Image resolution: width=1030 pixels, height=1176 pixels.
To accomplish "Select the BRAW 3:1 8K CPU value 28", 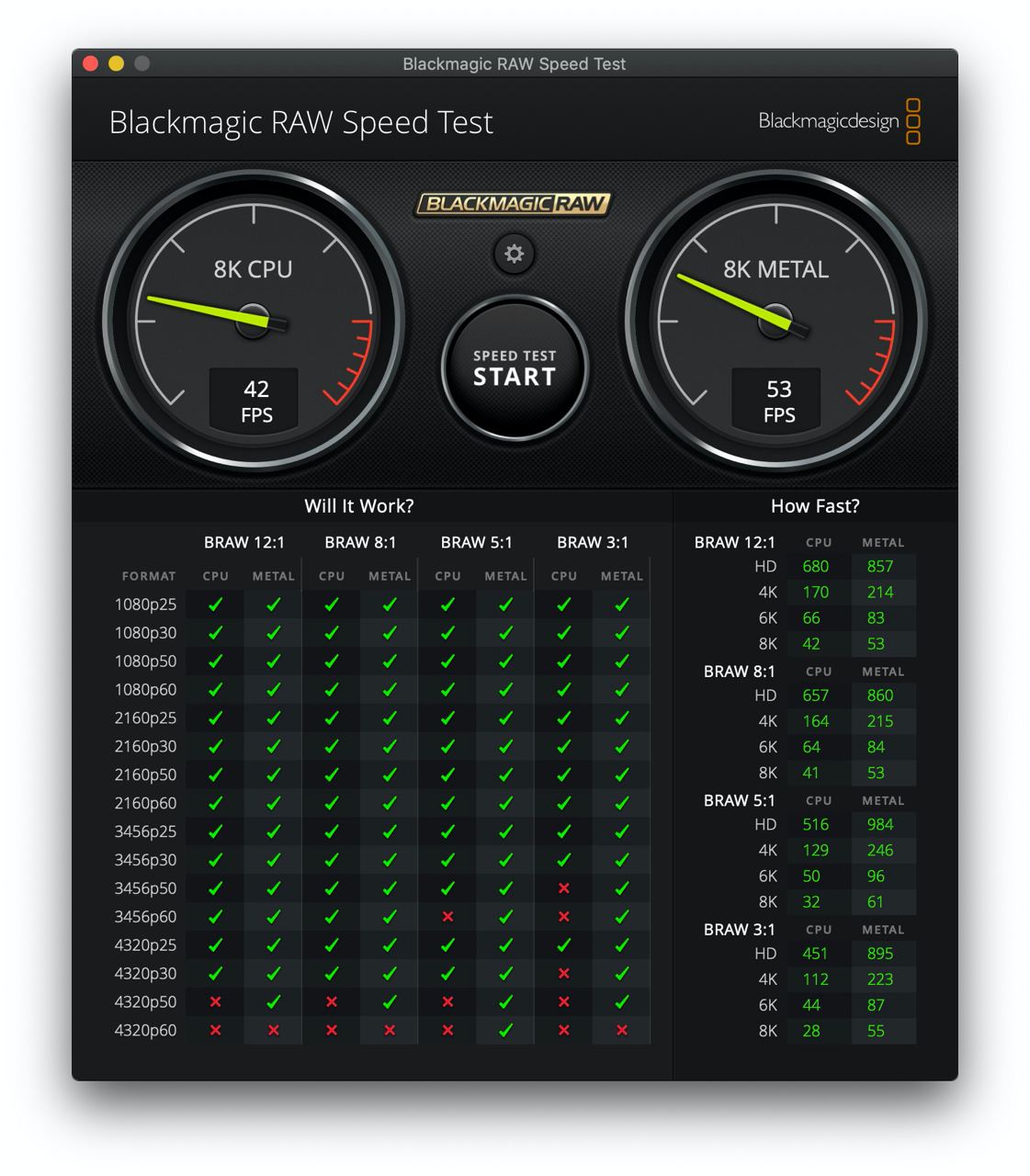I will (811, 1031).
